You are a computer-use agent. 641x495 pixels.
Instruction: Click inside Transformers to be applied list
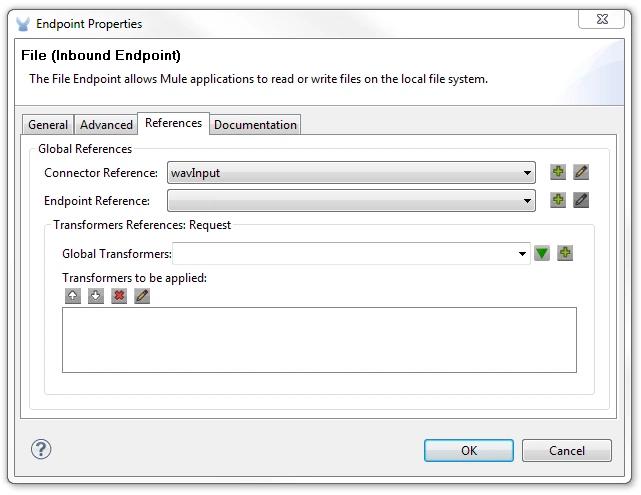pos(319,340)
